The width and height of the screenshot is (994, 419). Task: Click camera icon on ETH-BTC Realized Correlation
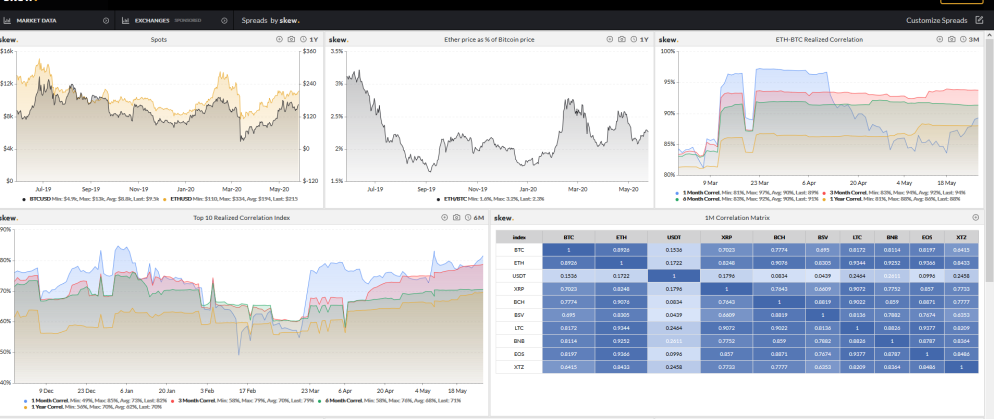(x=952, y=39)
